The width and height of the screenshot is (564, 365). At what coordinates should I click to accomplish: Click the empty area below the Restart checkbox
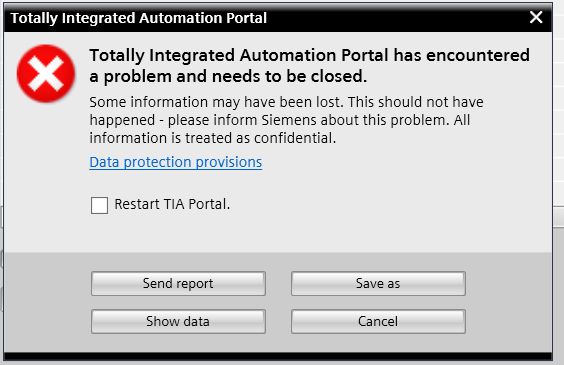tap(278, 234)
